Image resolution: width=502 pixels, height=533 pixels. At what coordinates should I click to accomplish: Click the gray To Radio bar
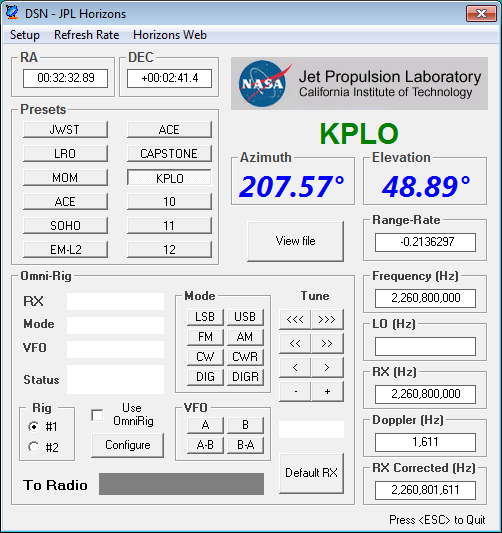point(181,484)
